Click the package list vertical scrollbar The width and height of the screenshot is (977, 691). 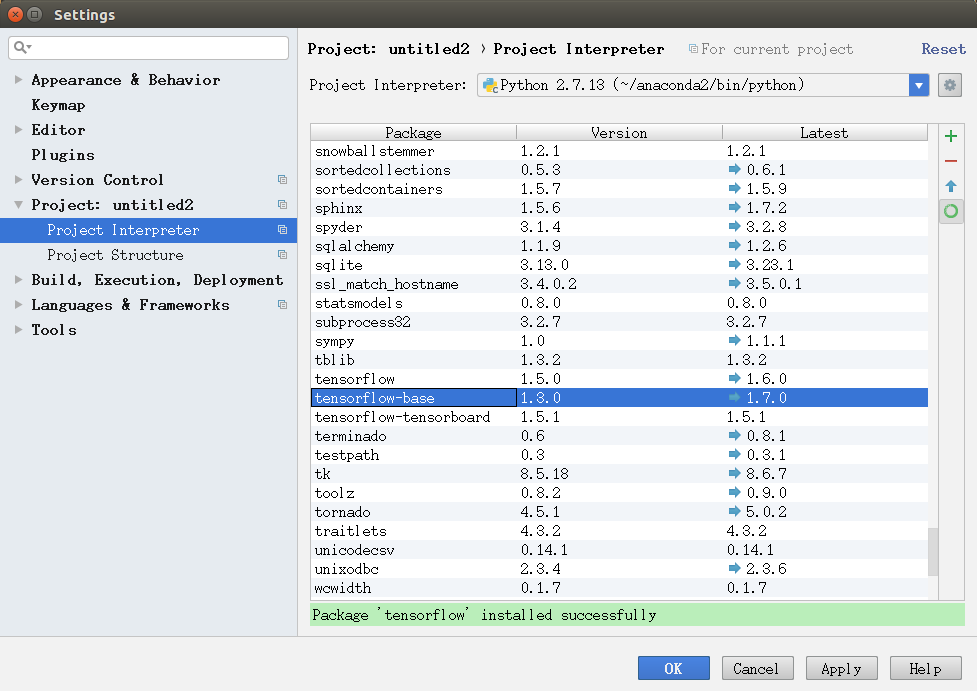tap(933, 552)
